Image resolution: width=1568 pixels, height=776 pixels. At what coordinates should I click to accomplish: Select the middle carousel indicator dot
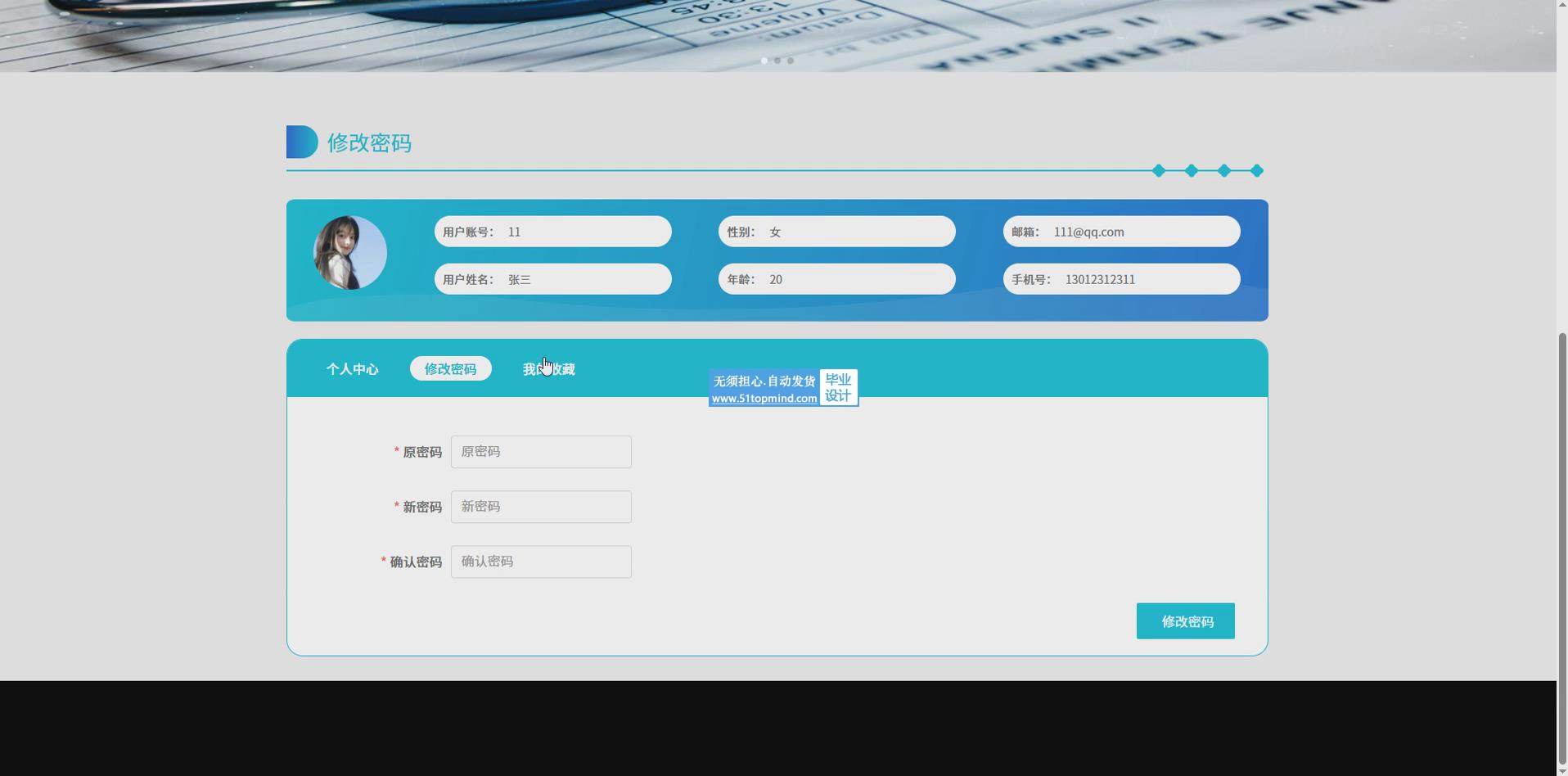pyautogui.click(x=777, y=61)
